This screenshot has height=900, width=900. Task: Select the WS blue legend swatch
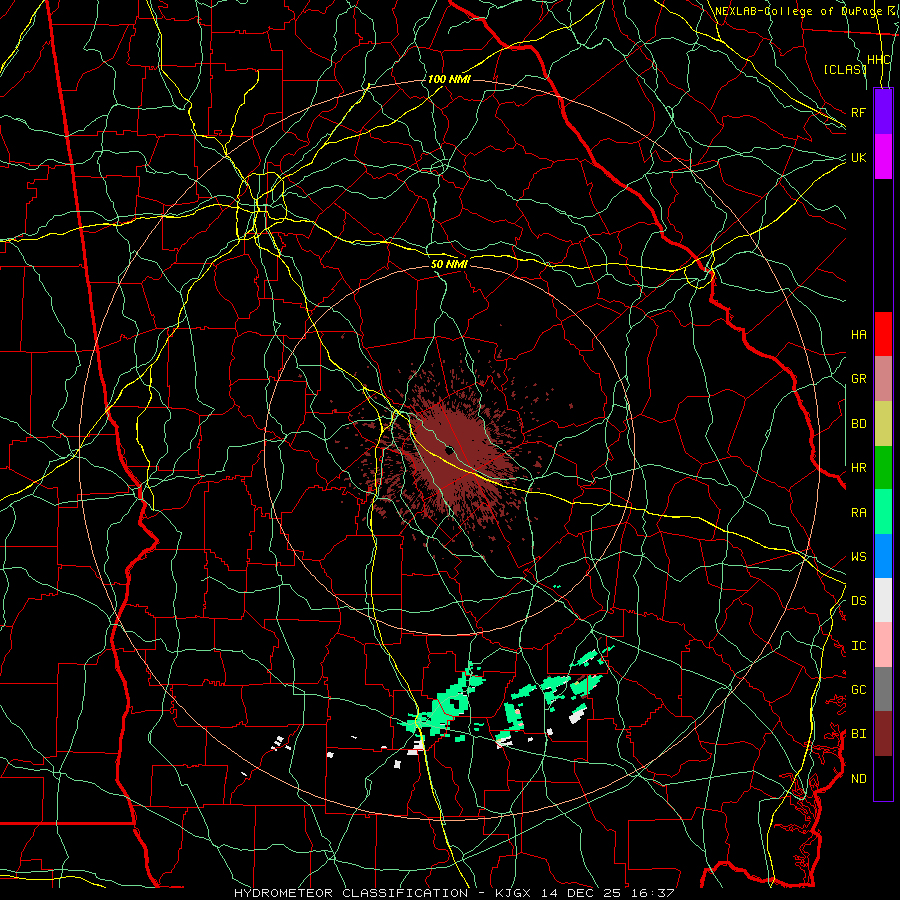click(x=883, y=556)
